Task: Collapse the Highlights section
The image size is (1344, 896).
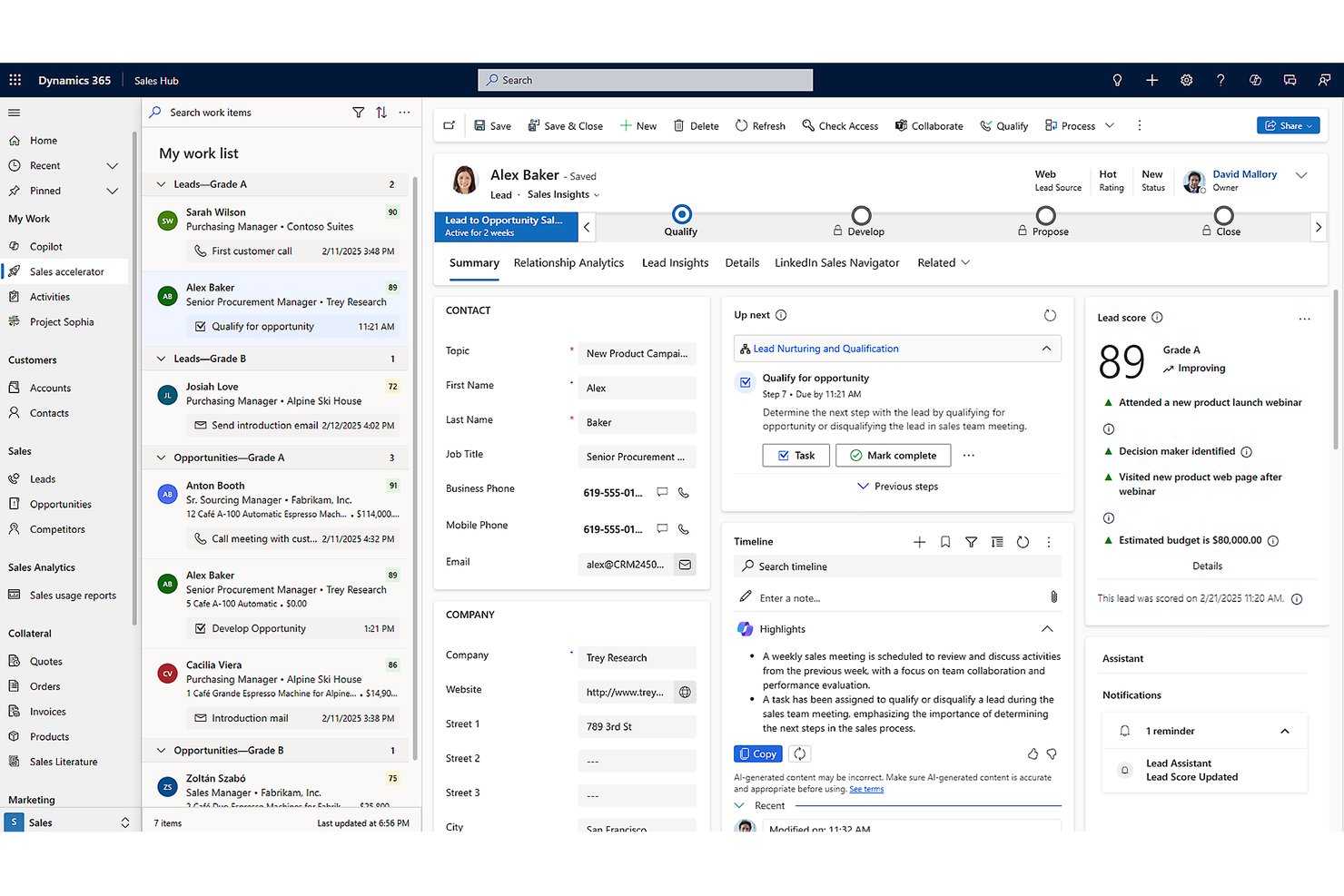Action: (1047, 629)
